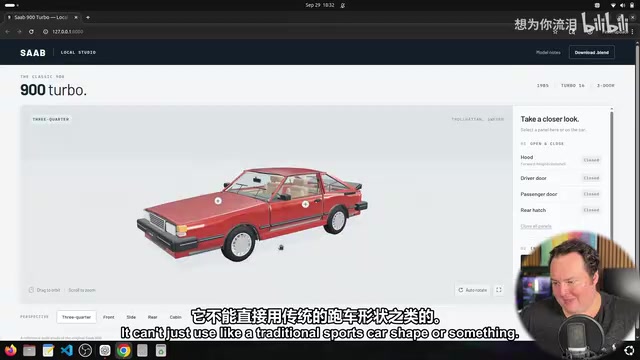Click the Scroll to zoom hint
The image size is (640, 360).
(82, 290)
